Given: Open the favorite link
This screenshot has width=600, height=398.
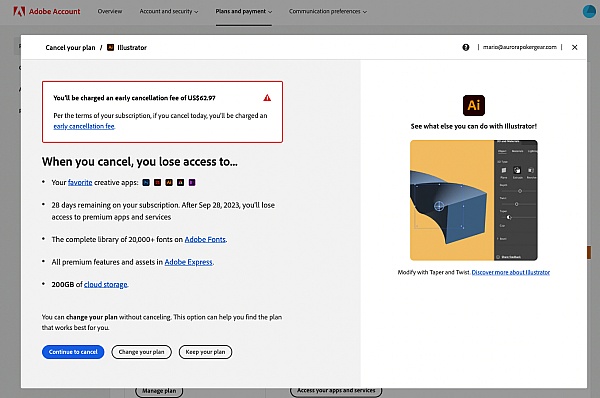Looking at the screenshot, I should point(80,183).
